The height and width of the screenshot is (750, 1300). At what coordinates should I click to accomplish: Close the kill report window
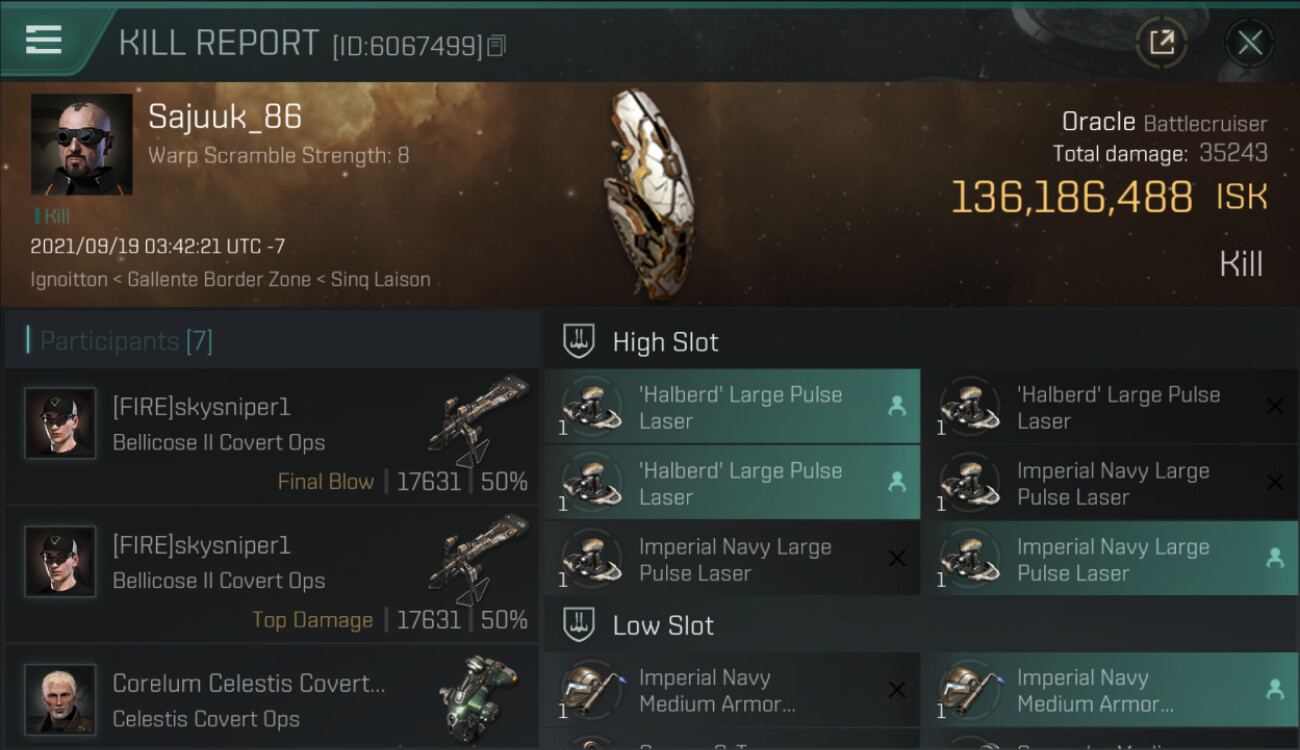(x=1249, y=42)
